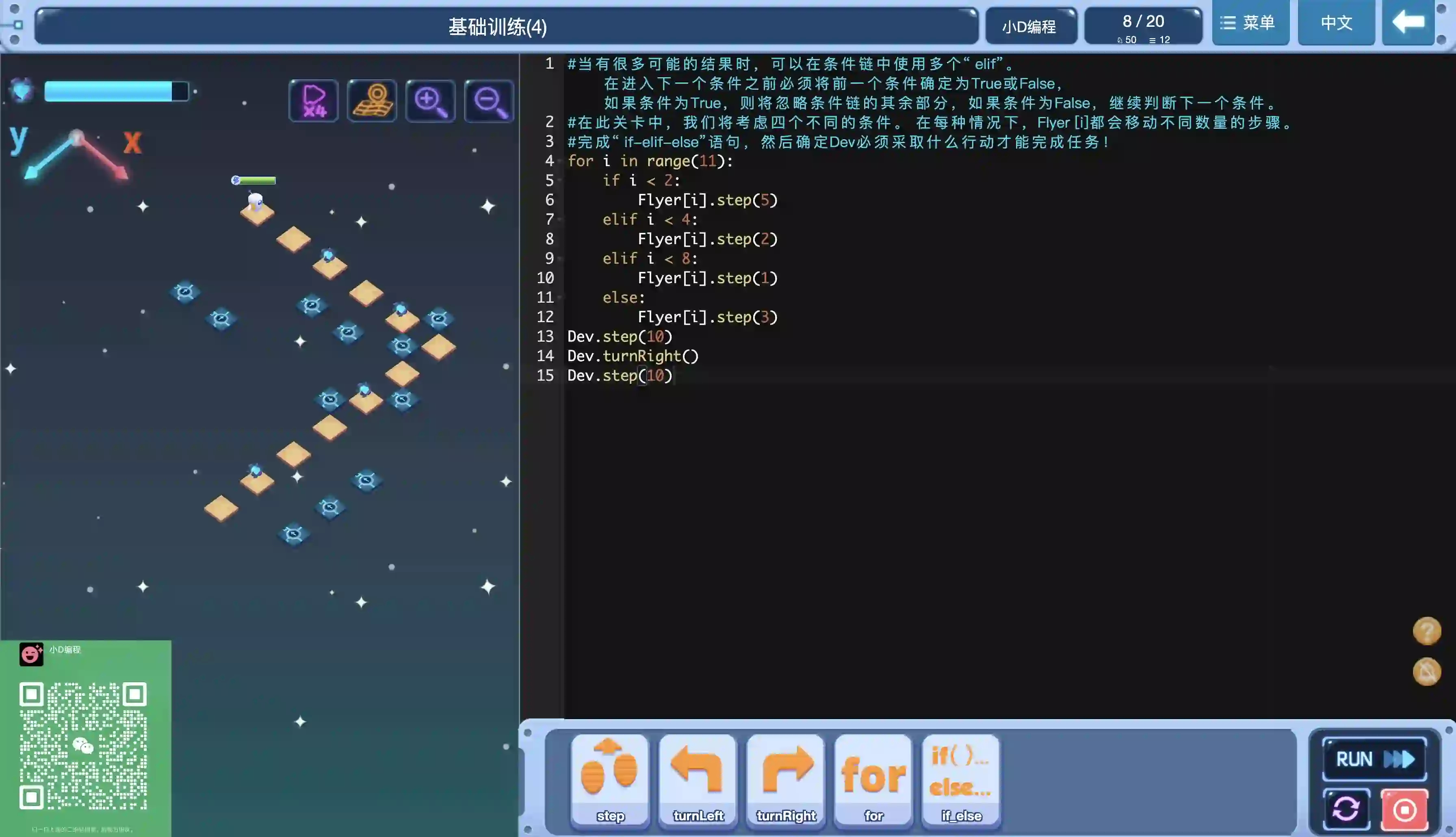Switch language with 中文 button

point(1336,23)
